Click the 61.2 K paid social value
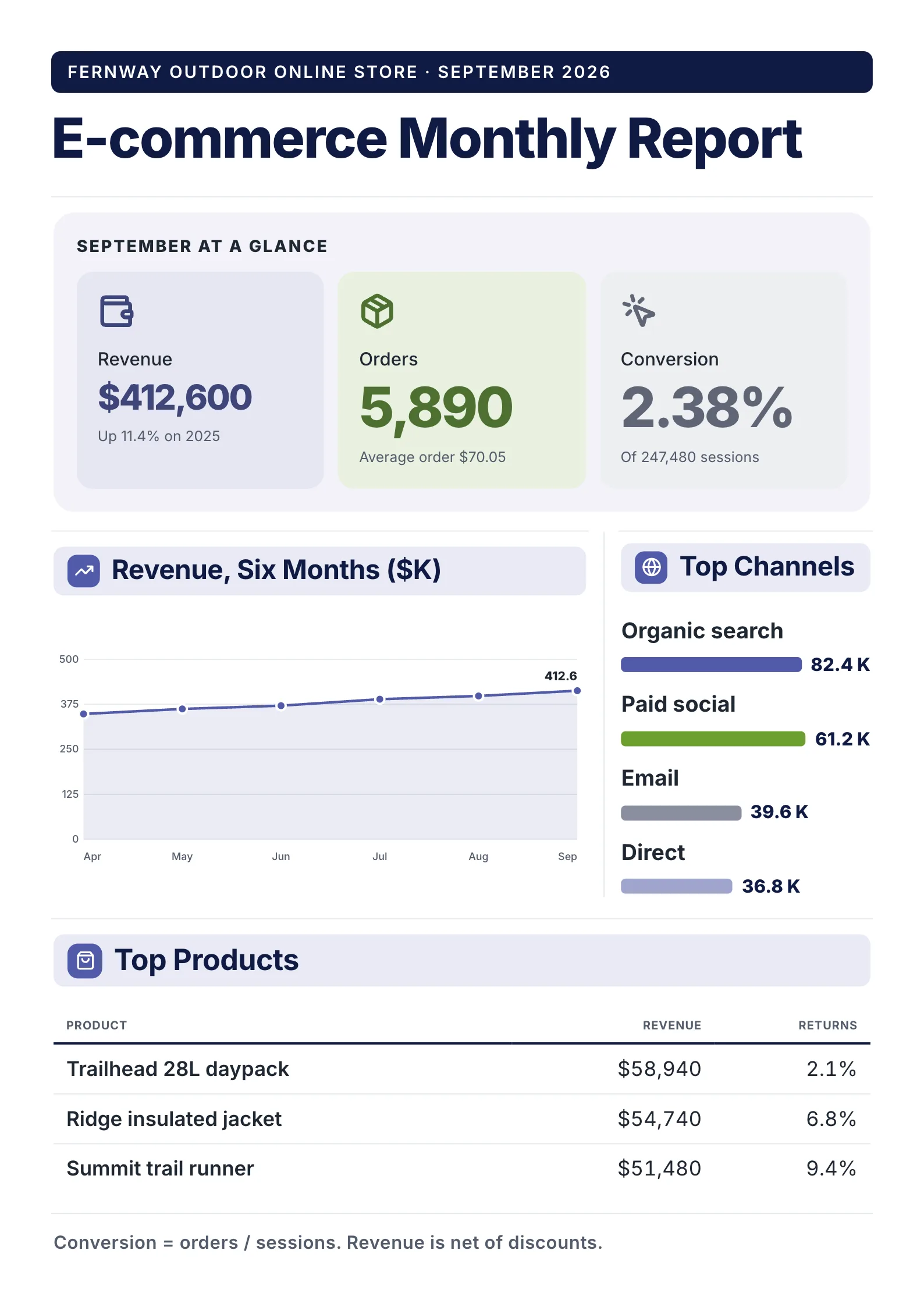This screenshot has width=924, height=1307. 843,739
